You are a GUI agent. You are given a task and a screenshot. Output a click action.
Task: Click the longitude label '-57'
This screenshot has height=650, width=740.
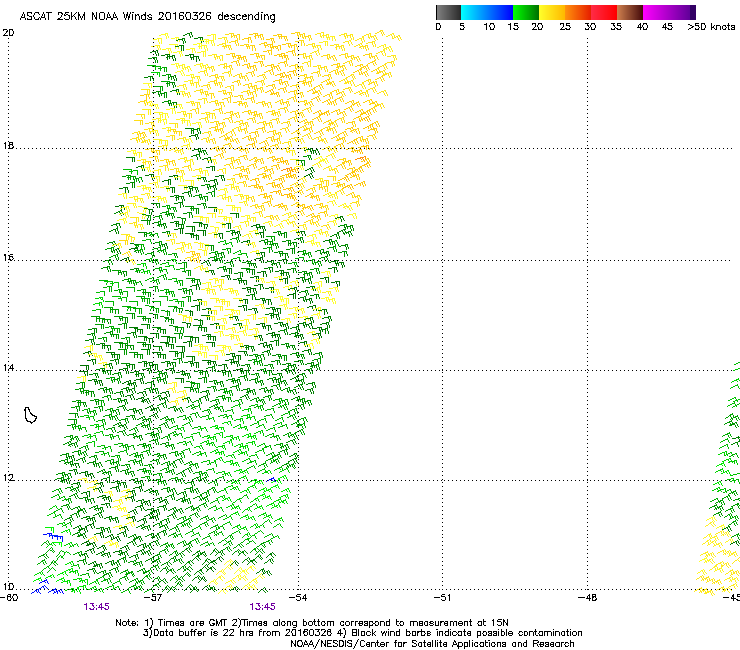pos(153,598)
